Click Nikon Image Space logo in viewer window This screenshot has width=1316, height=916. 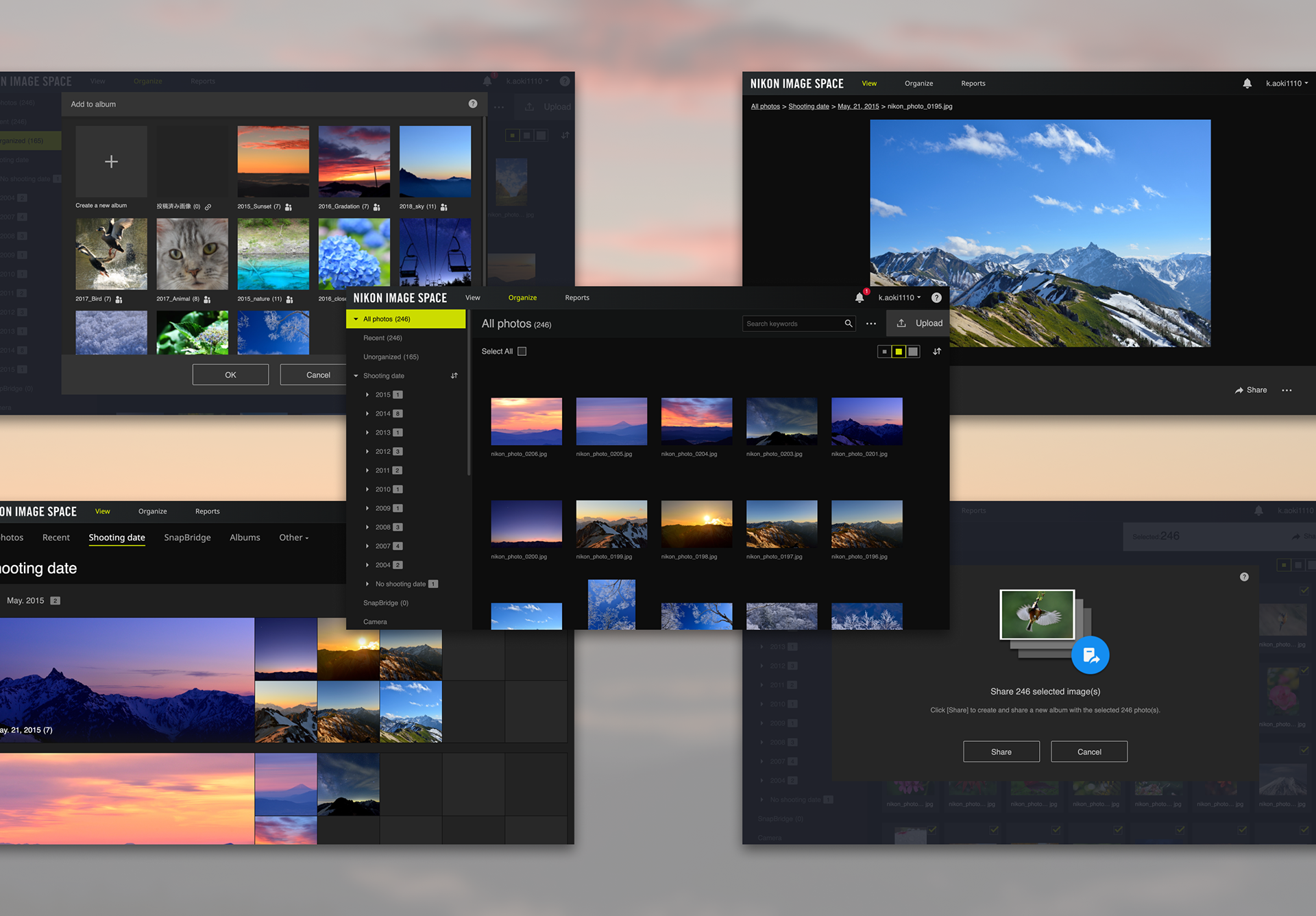click(796, 84)
